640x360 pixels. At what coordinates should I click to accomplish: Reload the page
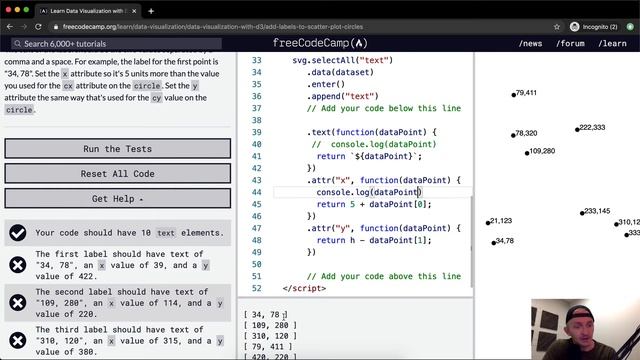click(38, 27)
